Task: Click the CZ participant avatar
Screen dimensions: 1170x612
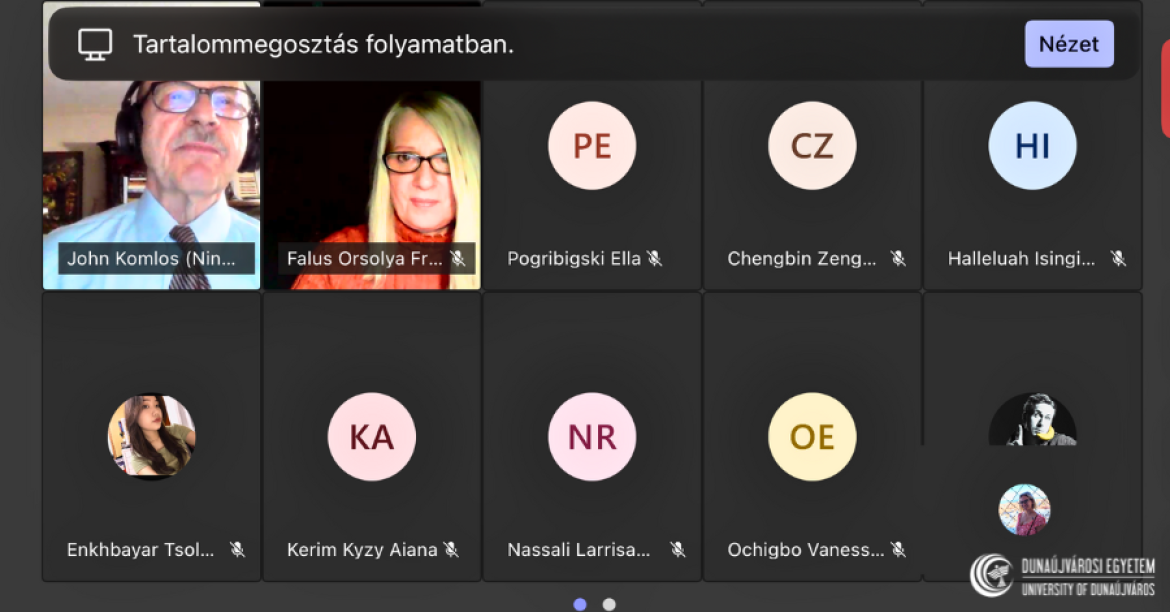Action: pos(812,146)
